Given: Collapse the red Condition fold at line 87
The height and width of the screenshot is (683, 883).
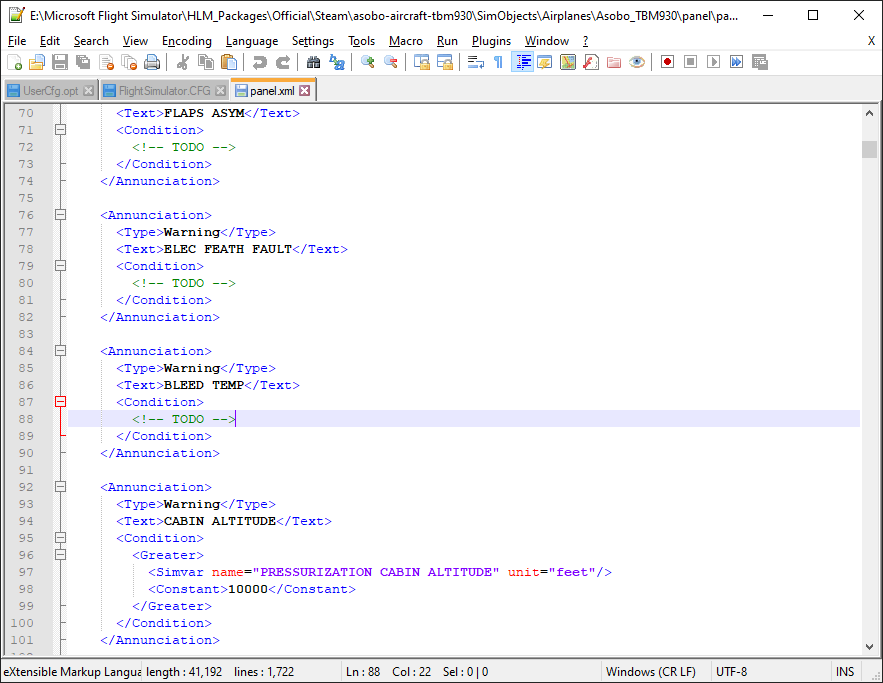Looking at the screenshot, I should [x=60, y=402].
